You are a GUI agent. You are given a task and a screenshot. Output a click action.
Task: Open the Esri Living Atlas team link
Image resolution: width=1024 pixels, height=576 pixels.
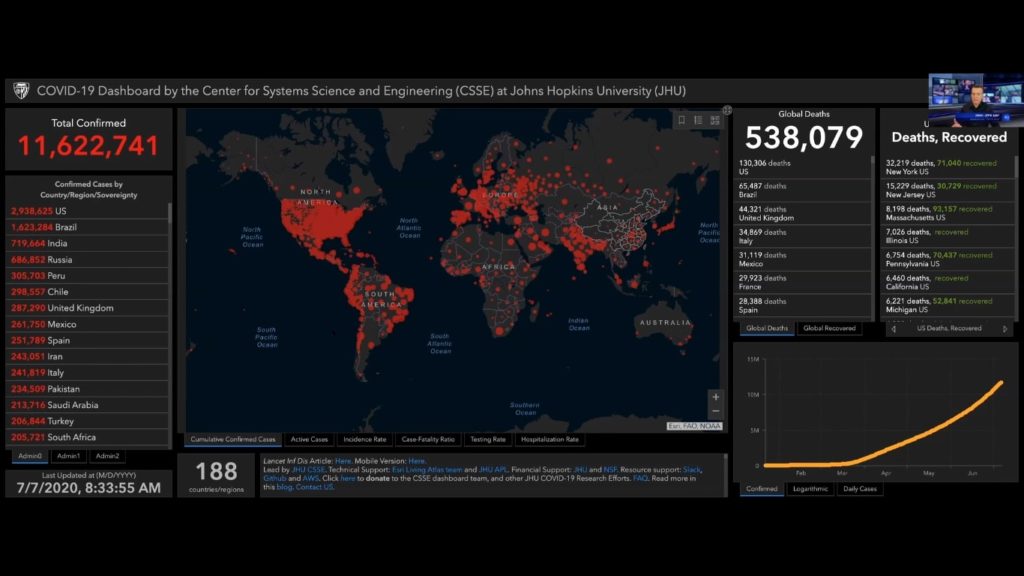point(426,470)
